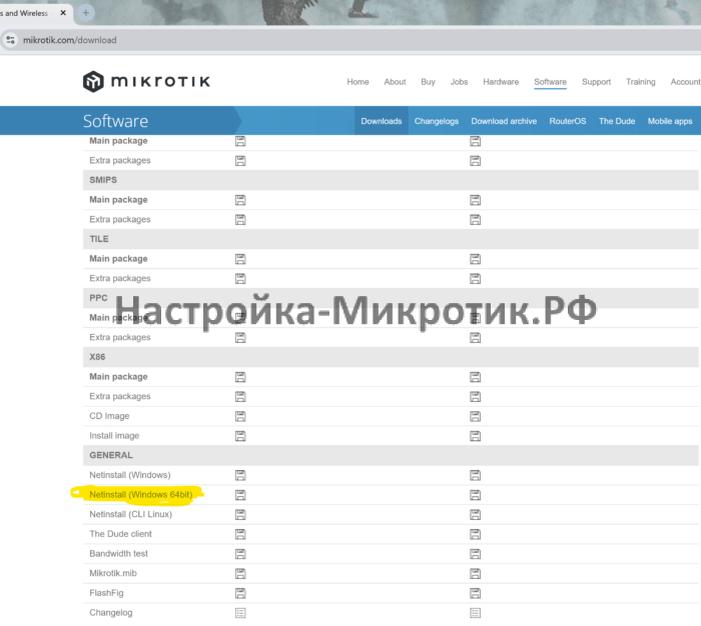Open the Support menu item
Viewport: 701px width, 626px height.
click(596, 82)
